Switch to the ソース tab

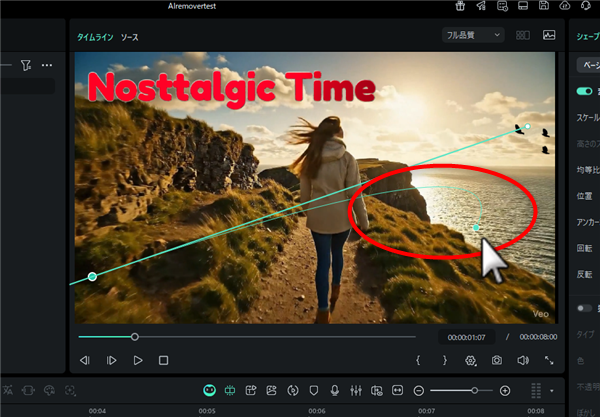(130, 37)
